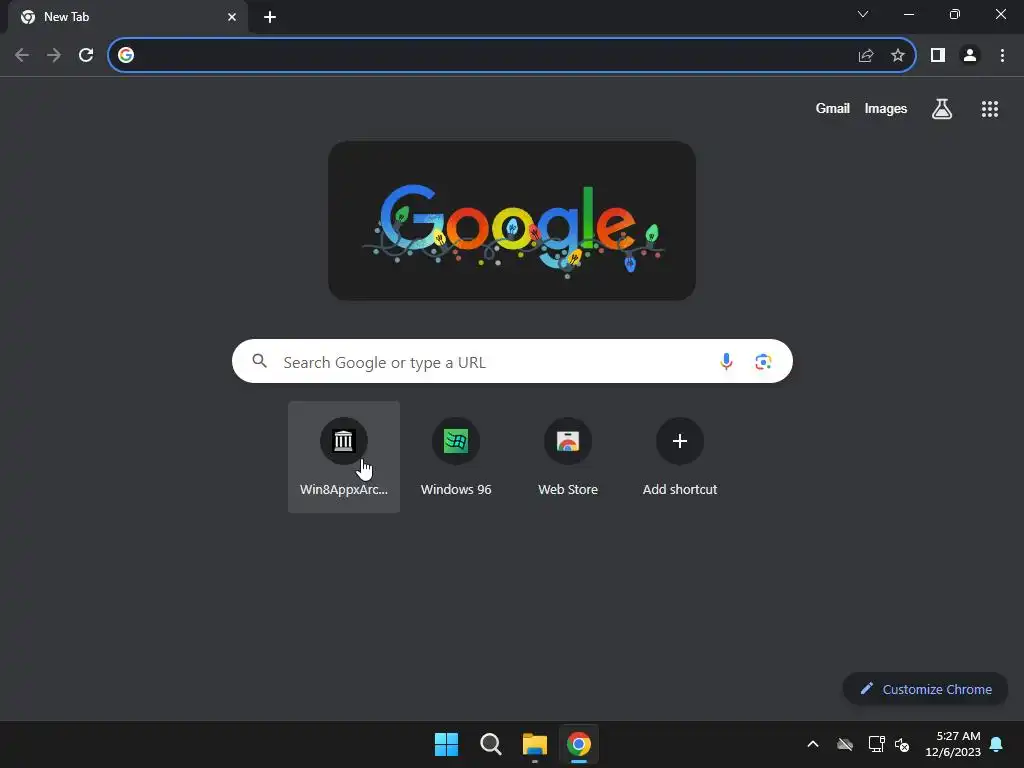Open the Windows Start menu
Screen dimensions: 1024x768
pyautogui.click(x=447, y=744)
